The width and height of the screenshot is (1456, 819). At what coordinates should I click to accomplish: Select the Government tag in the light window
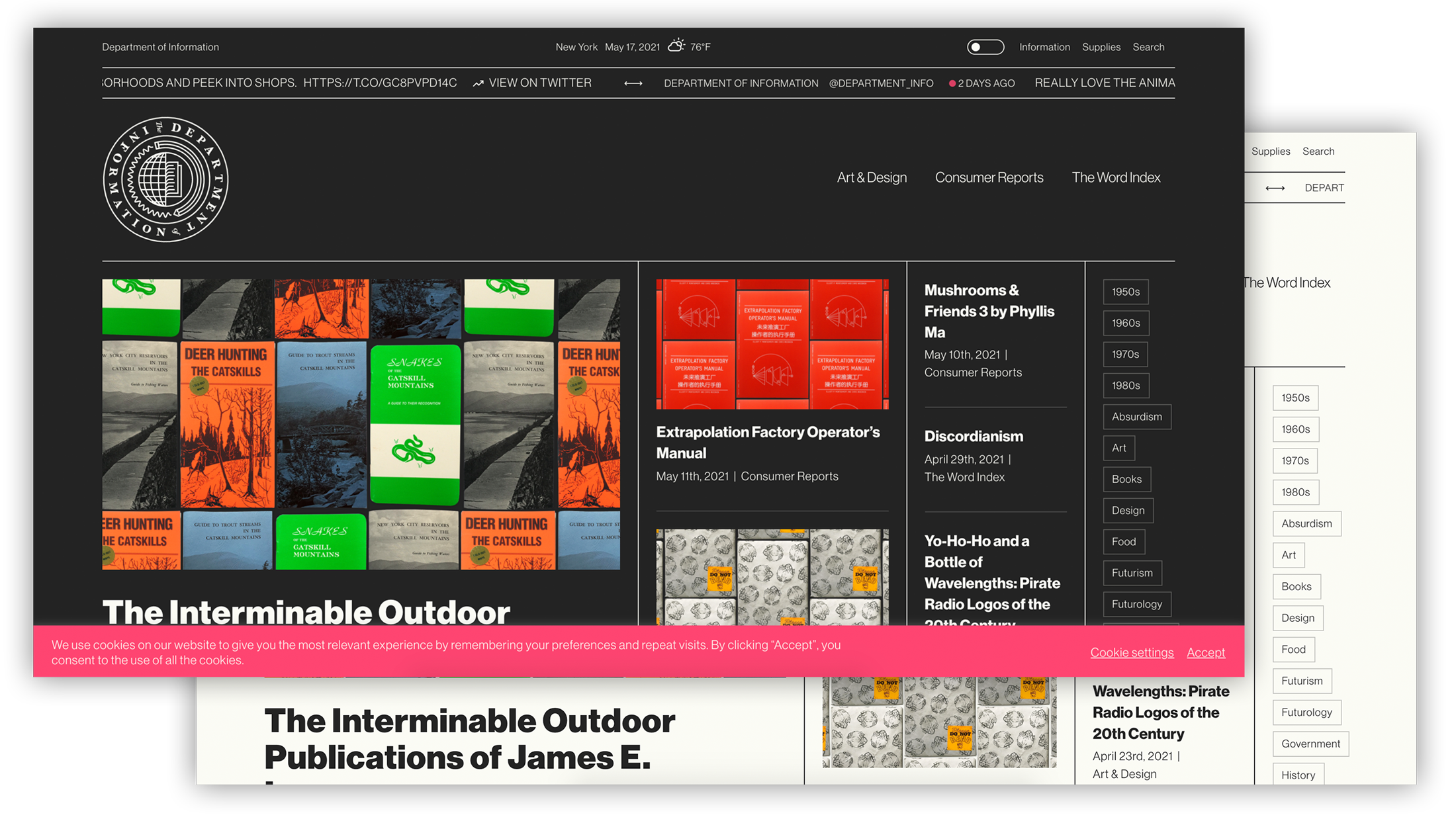[1310, 744]
